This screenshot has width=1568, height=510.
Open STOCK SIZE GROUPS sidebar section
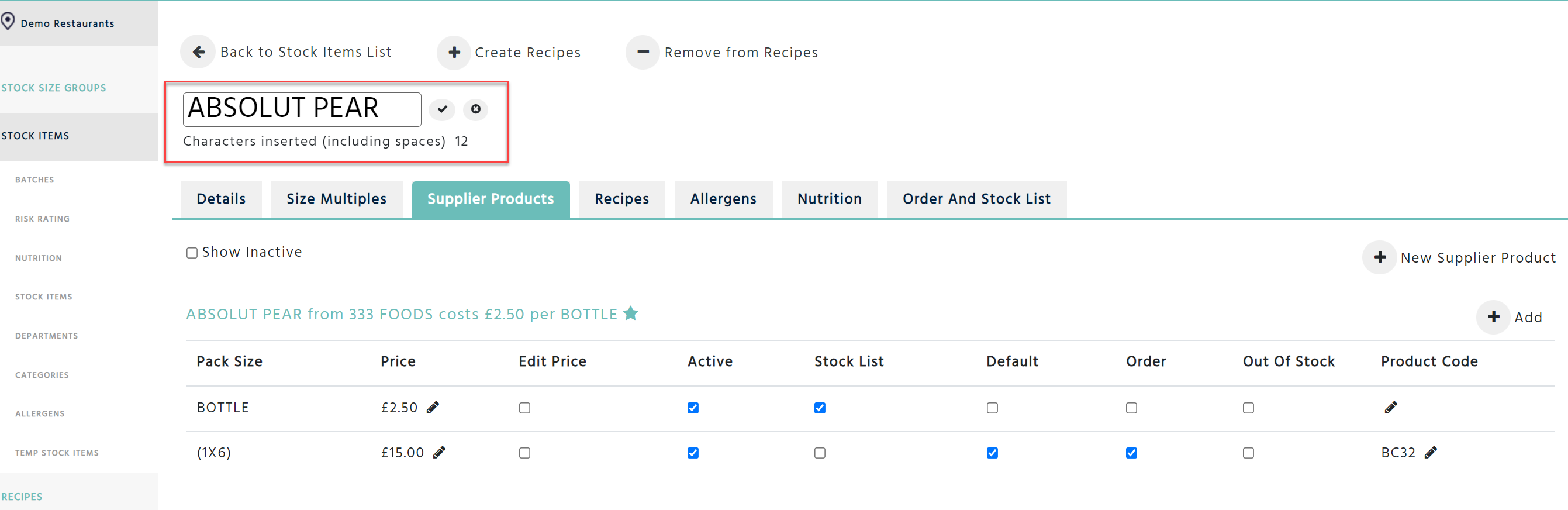click(x=54, y=88)
